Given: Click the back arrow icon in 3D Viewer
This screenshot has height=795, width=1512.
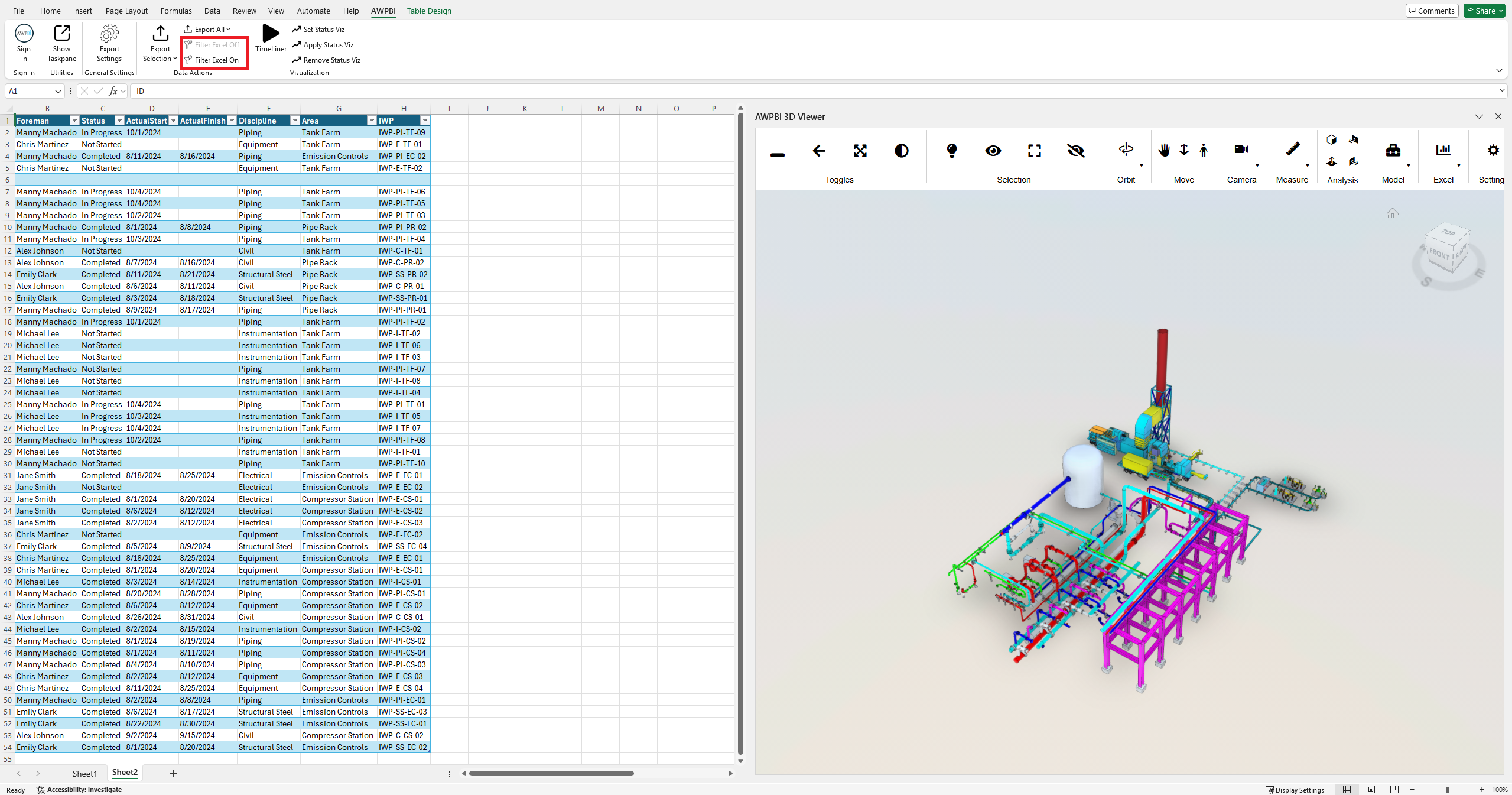Looking at the screenshot, I should [x=819, y=151].
